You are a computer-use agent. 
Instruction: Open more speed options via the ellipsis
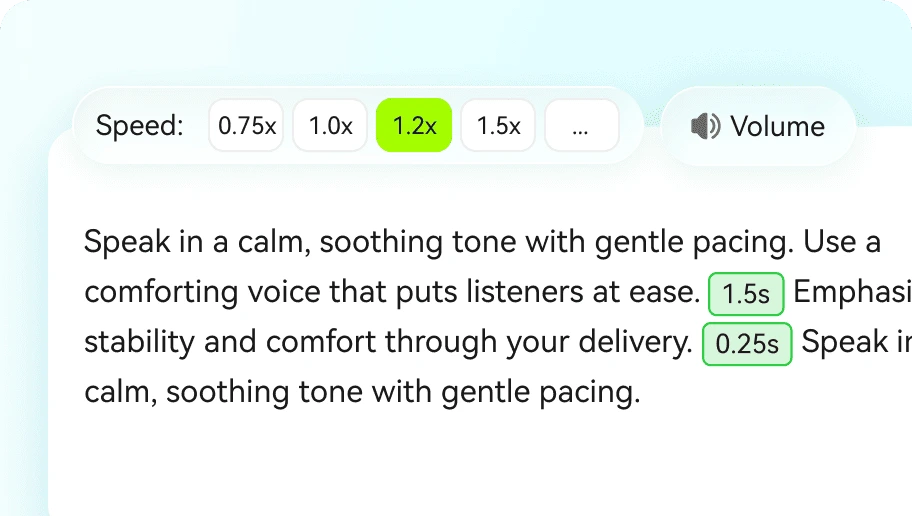click(x=581, y=126)
